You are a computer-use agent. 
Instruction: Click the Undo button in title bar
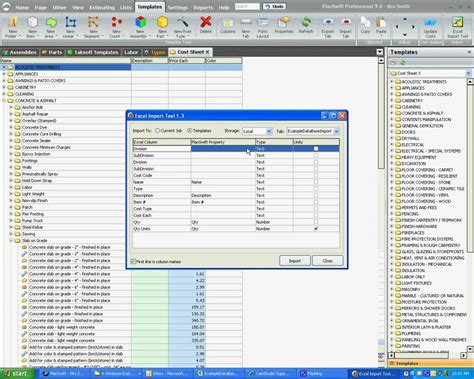pyautogui.click(x=275, y=6)
